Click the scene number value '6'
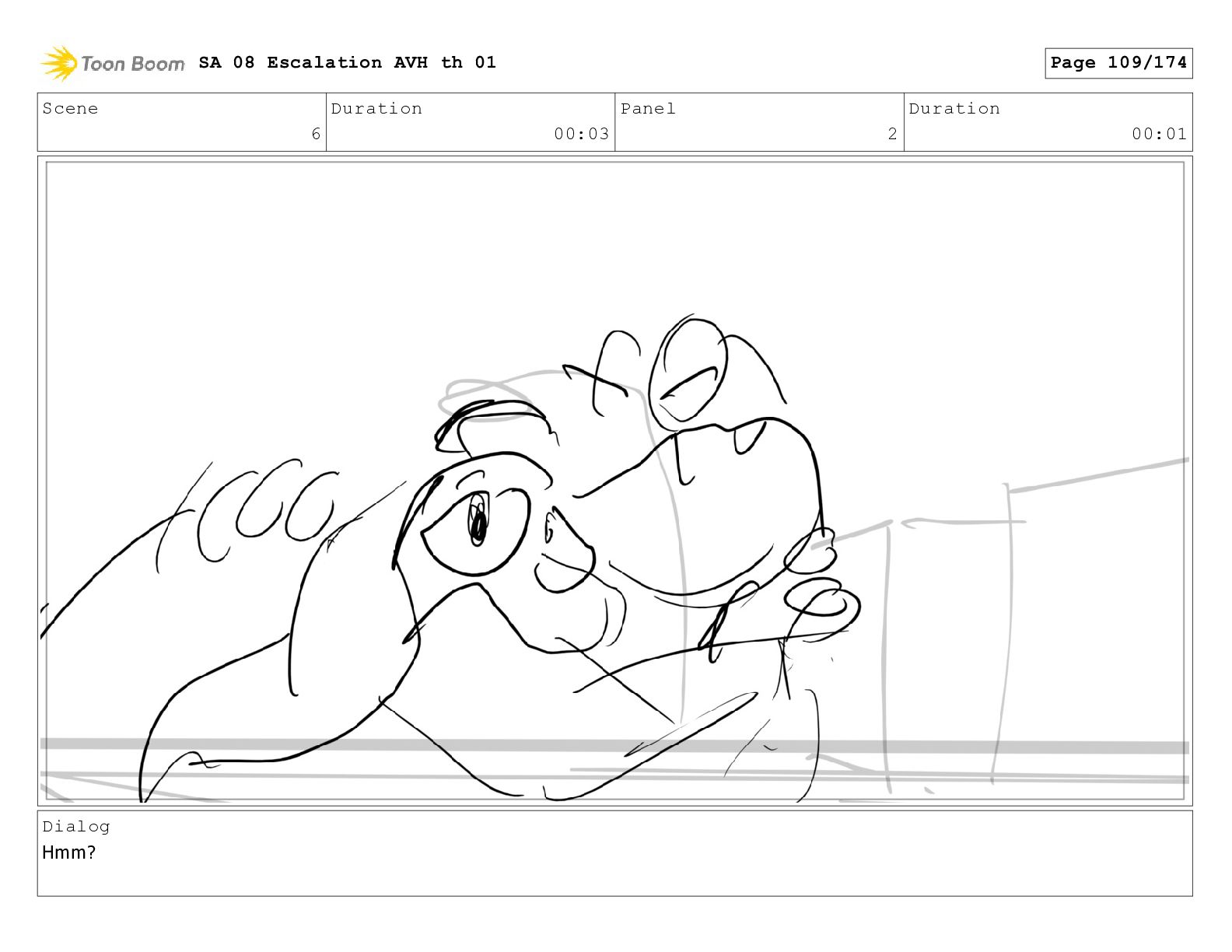 coord(316,134)
